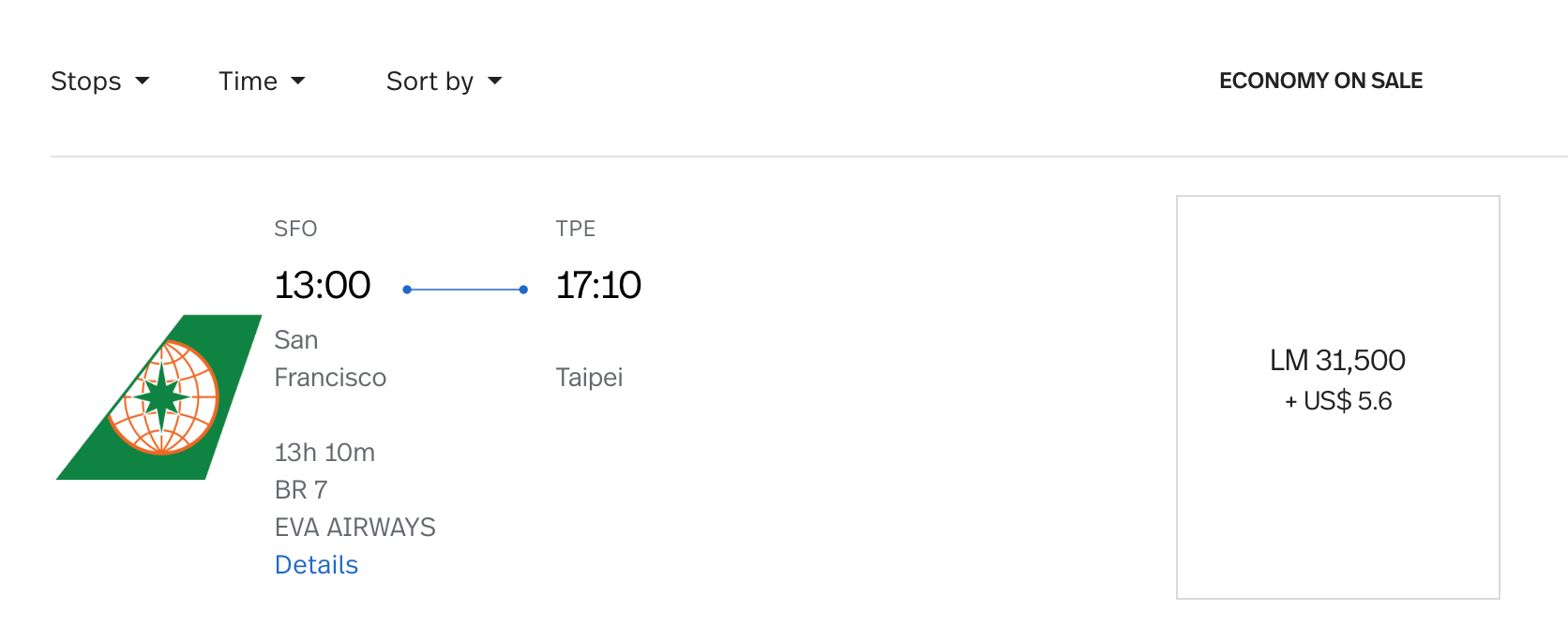
Task: Click the Economy On Sale column header
Action: pos(1320,81)
